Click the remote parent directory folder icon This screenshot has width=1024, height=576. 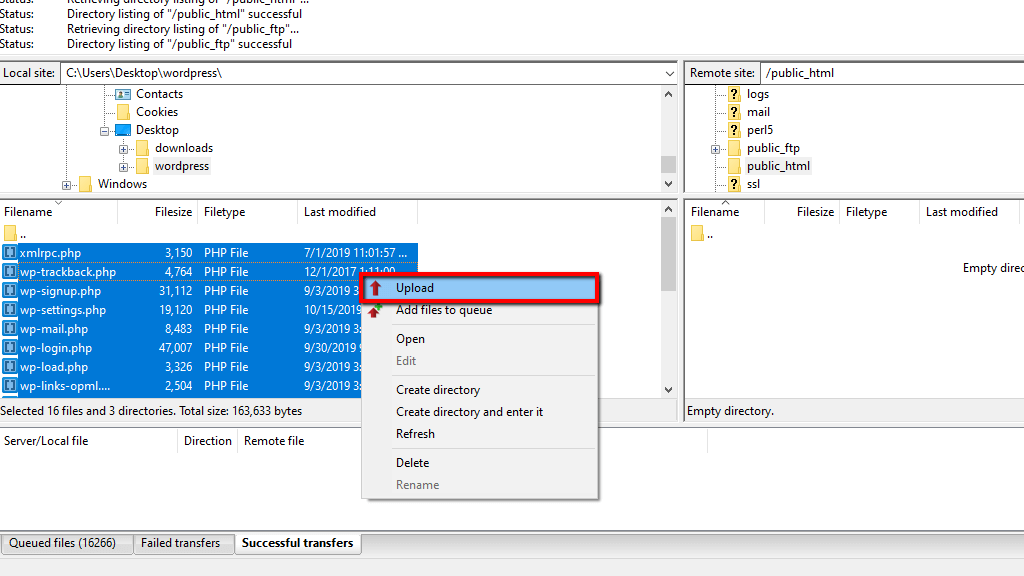point(697,233)
